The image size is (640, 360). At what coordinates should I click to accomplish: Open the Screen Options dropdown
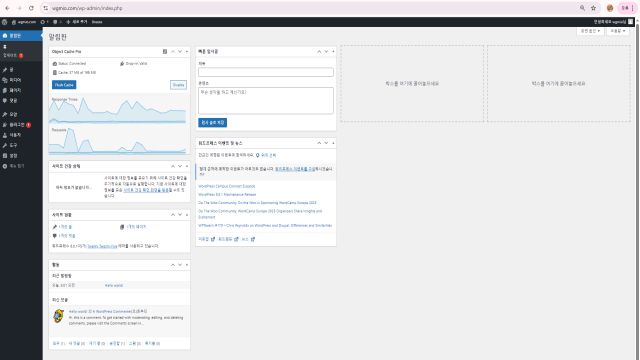pyautogui.click(x=590, y=31)
